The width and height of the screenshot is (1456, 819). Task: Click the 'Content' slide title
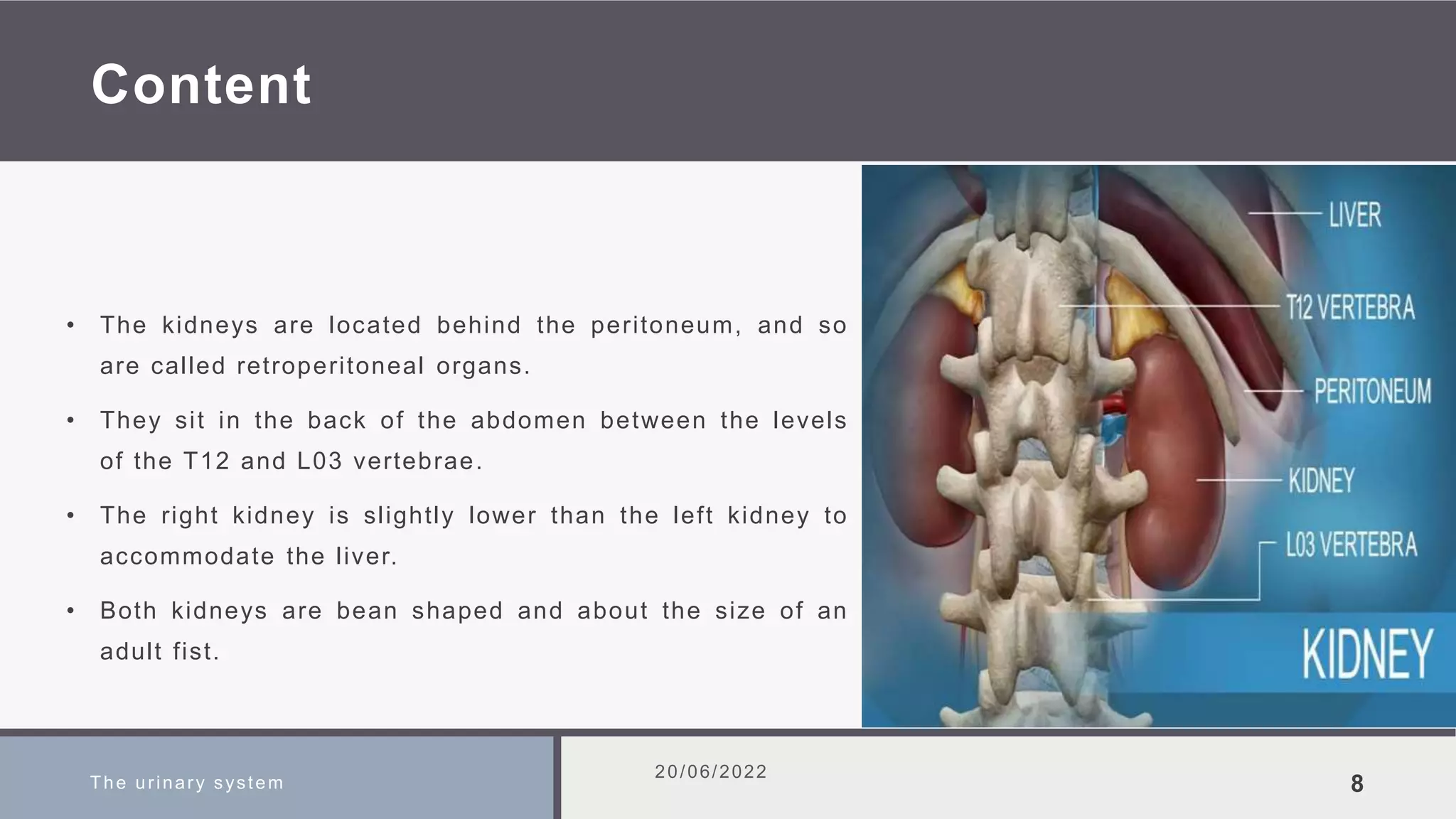click(201, 85)
